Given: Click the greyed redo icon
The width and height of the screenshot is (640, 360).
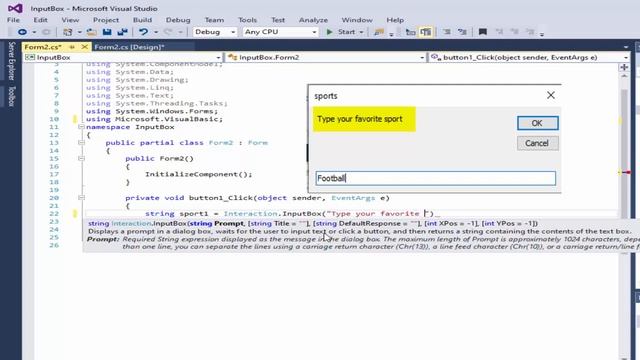Looking at the screenshot, I should point(168,32).
